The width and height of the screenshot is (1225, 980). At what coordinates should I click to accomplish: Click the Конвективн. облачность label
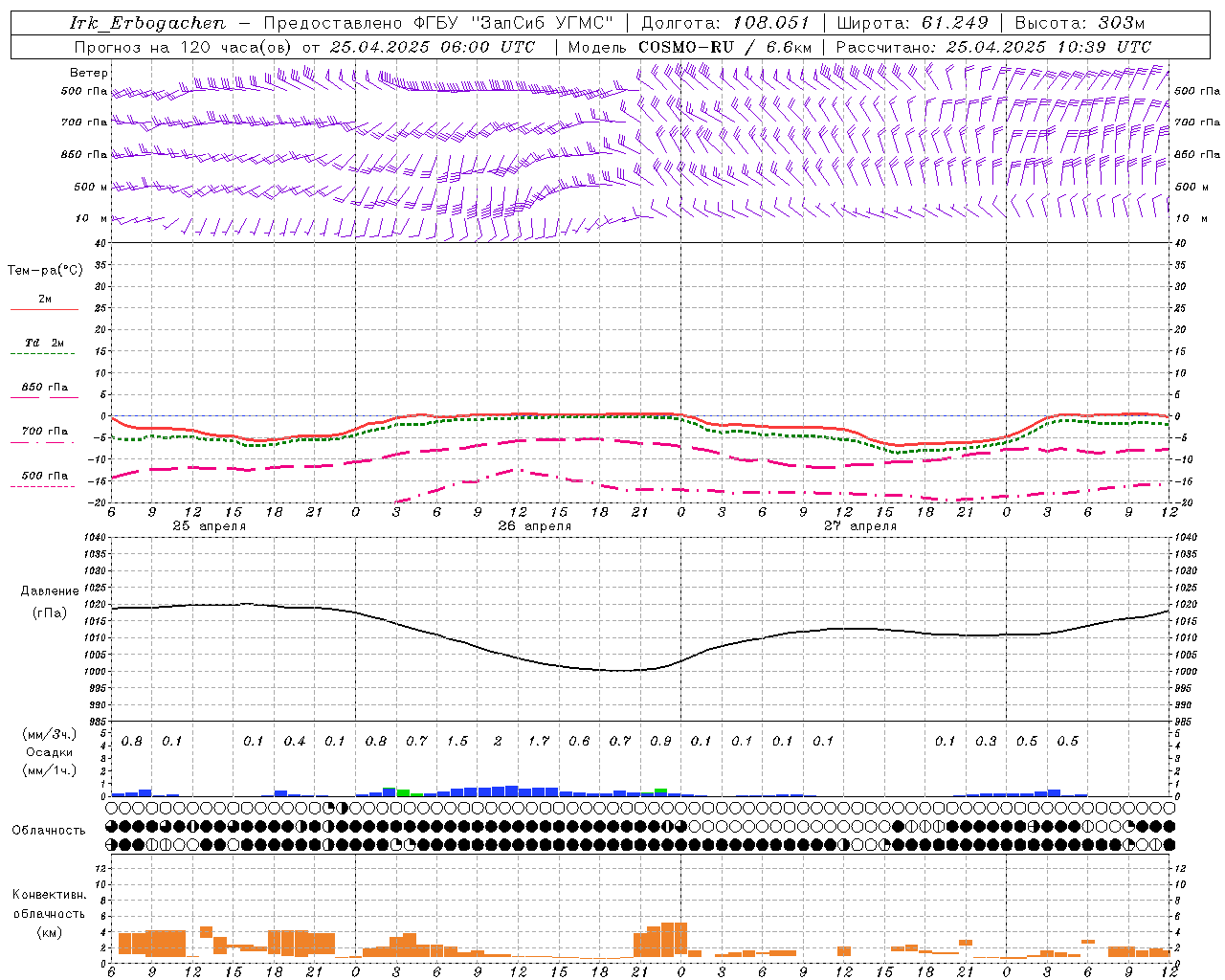tap(49, 904)
